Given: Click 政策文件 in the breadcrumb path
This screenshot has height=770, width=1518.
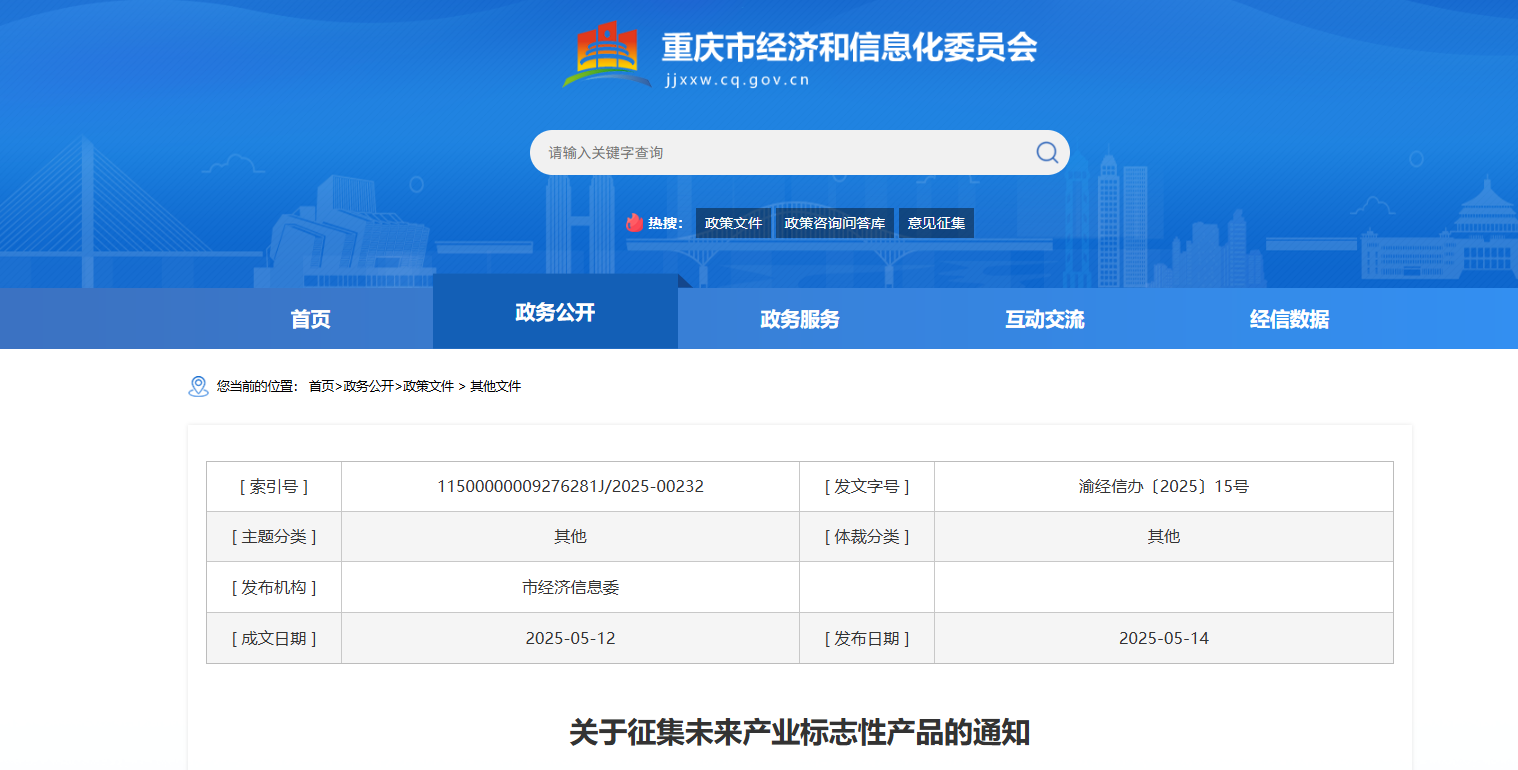Looking at the screenshot, I should point(428,386).
